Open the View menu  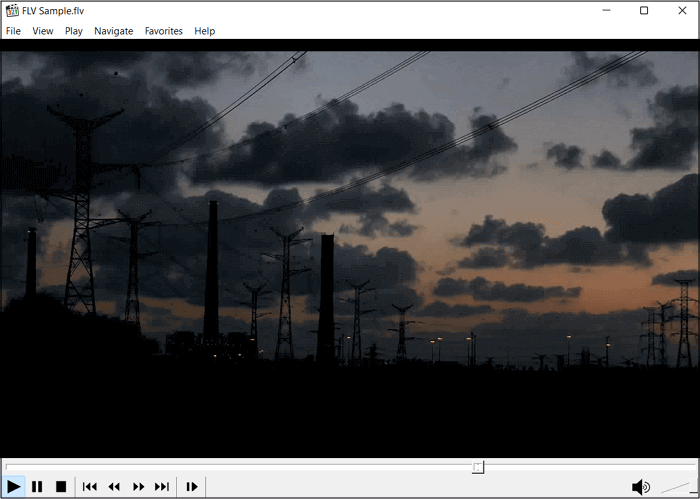click(43, 31)
